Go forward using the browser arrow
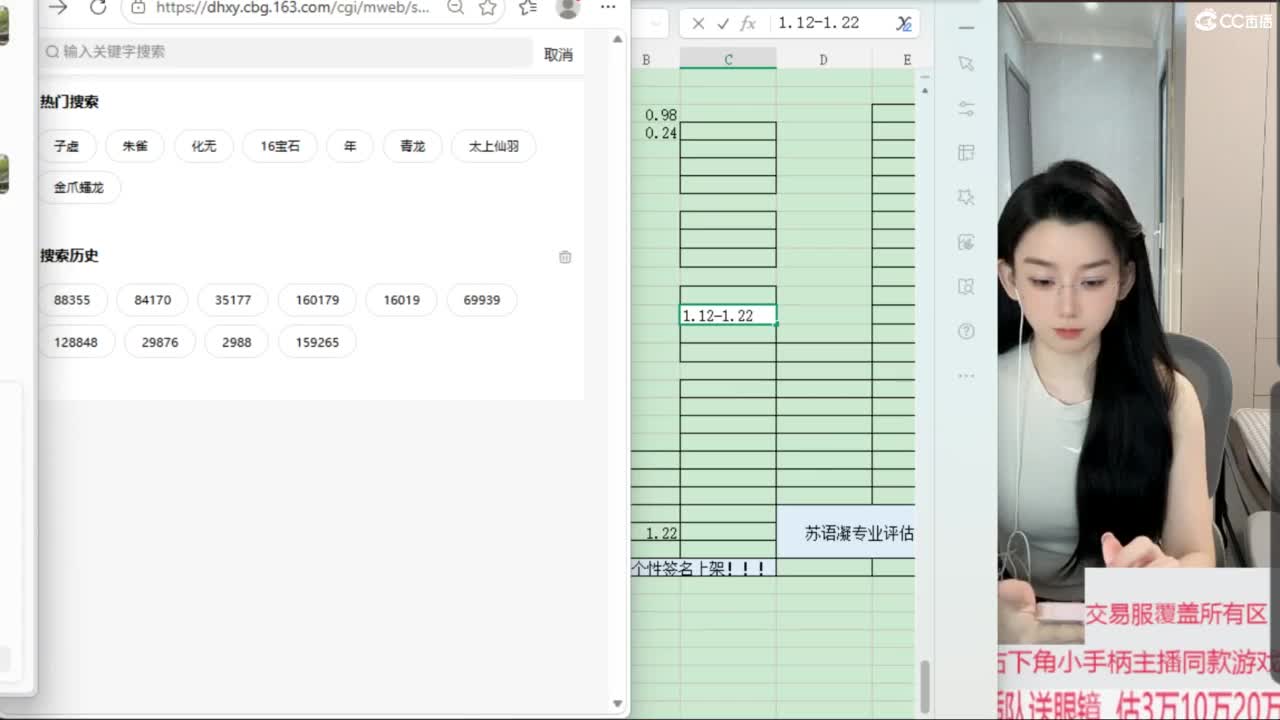Screen dimensions: 1280x720 [x=58, y=7]
